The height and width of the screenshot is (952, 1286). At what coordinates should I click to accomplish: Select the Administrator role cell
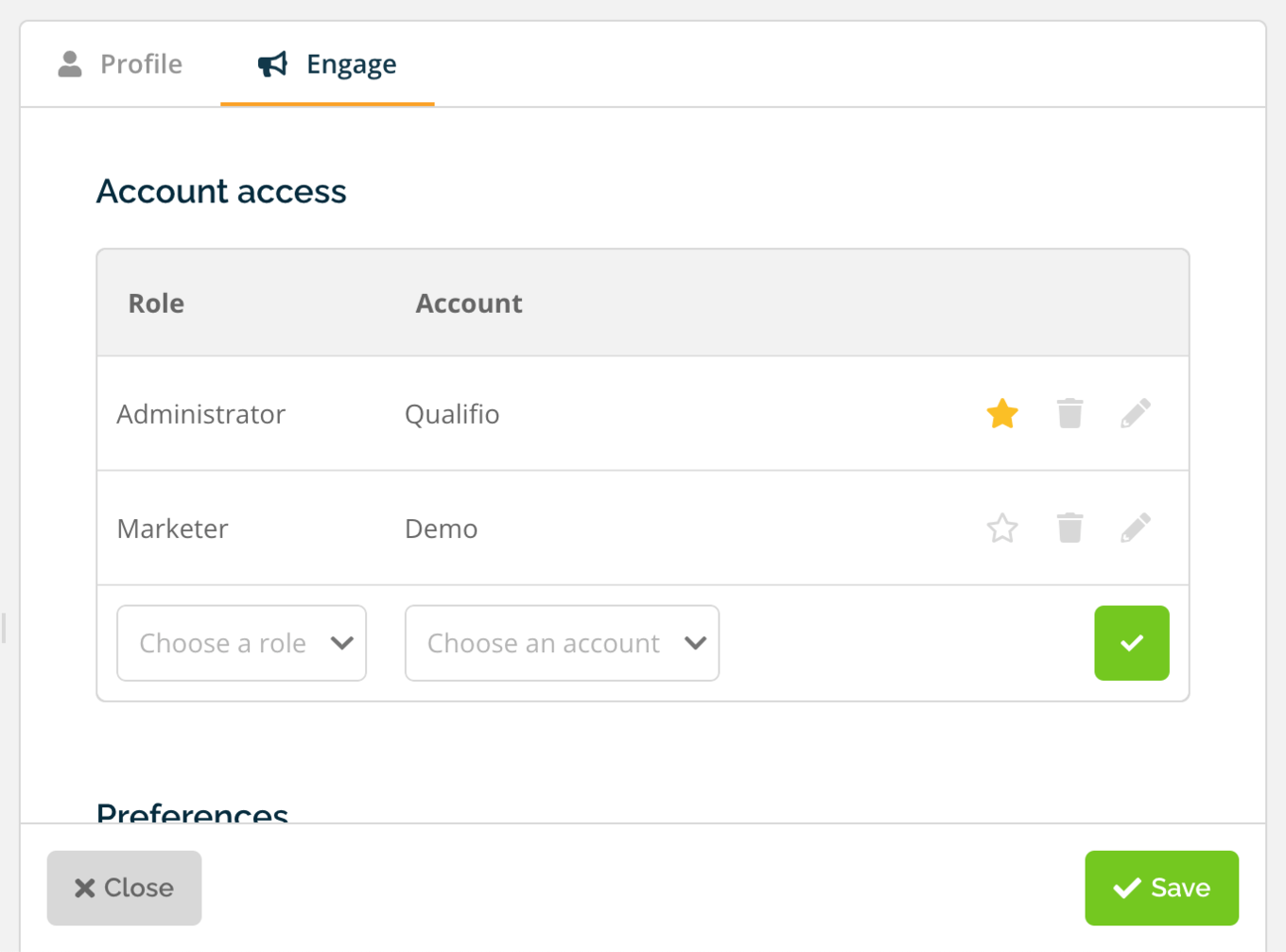coord(200,414)
